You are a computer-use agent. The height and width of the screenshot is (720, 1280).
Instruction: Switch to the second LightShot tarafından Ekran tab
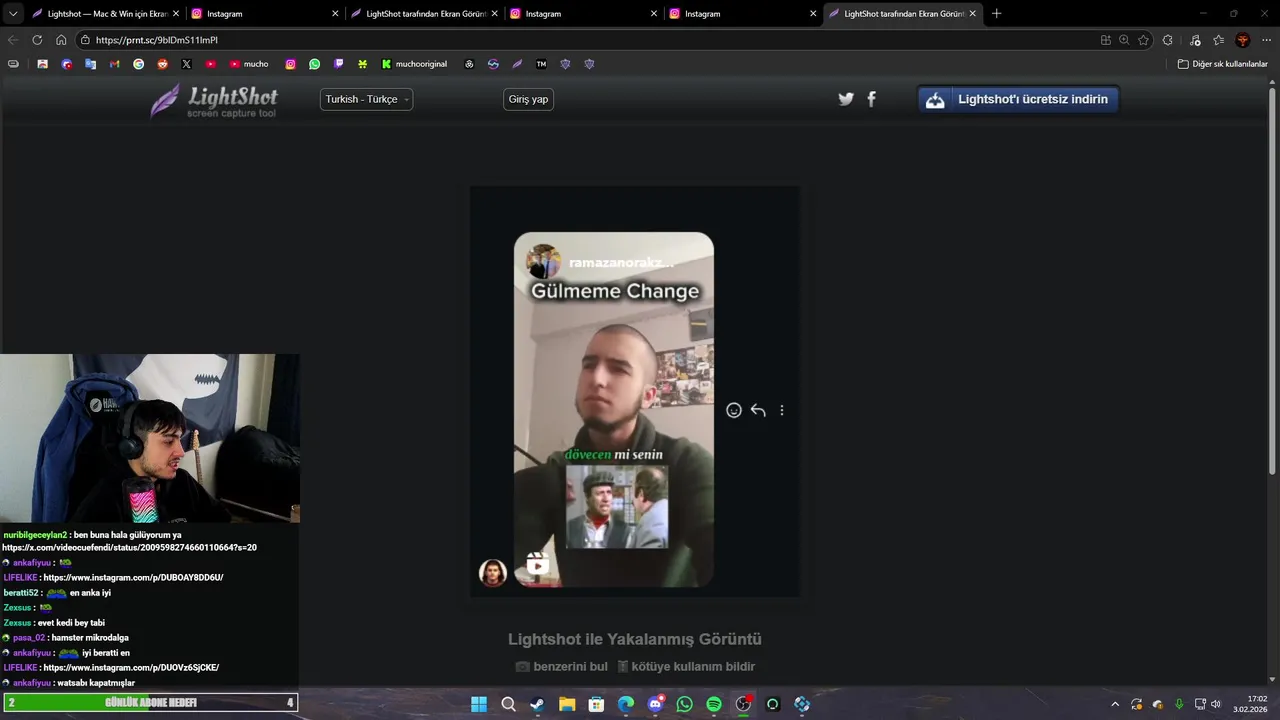[x=905, y=14]
